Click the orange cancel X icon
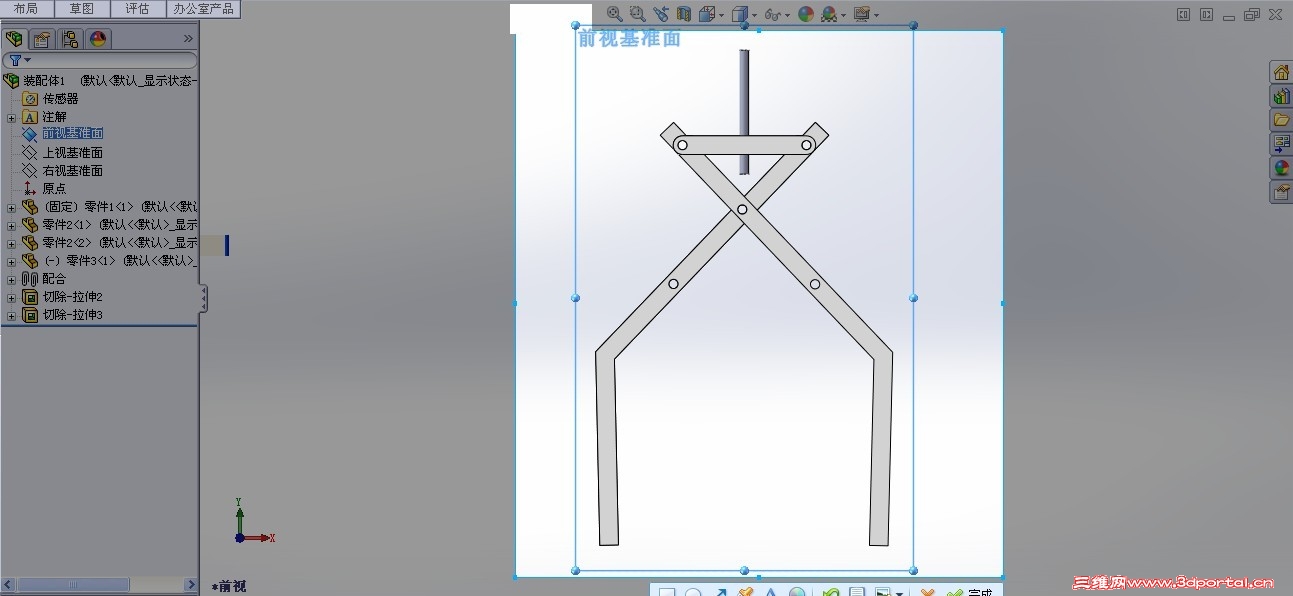The image size is (1293, 596). click(928, 592)
